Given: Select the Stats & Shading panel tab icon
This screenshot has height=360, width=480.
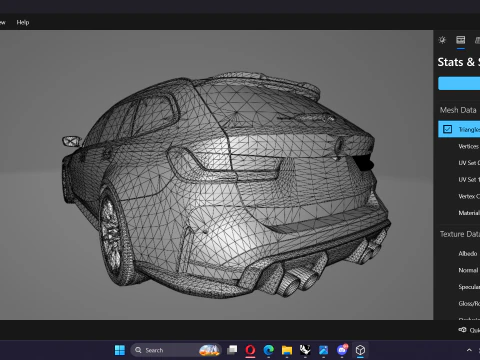Looking at the screenshot, I should (x=461, y=40).
